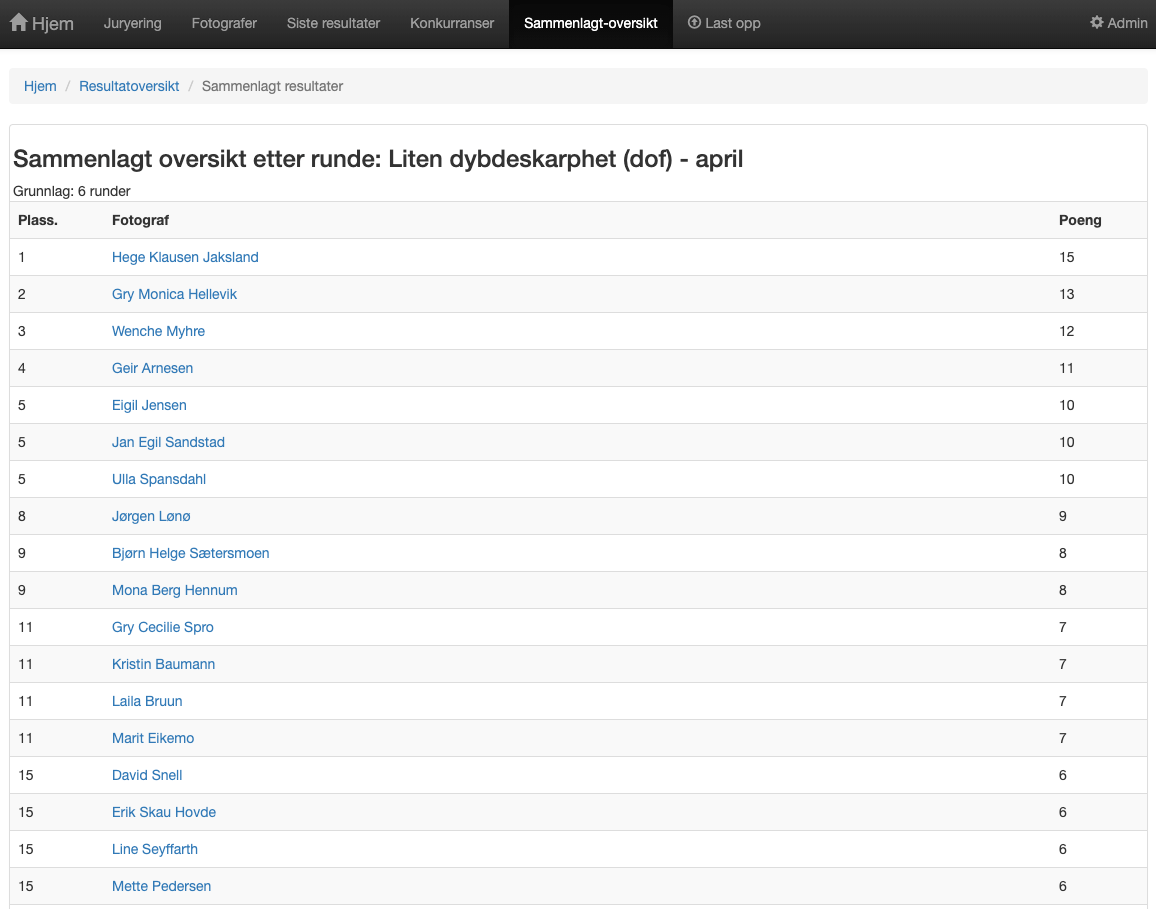Click score 13 in Gry Monica Hellevik row
The image size is (1156, 909).
[x=1067, y=294]
